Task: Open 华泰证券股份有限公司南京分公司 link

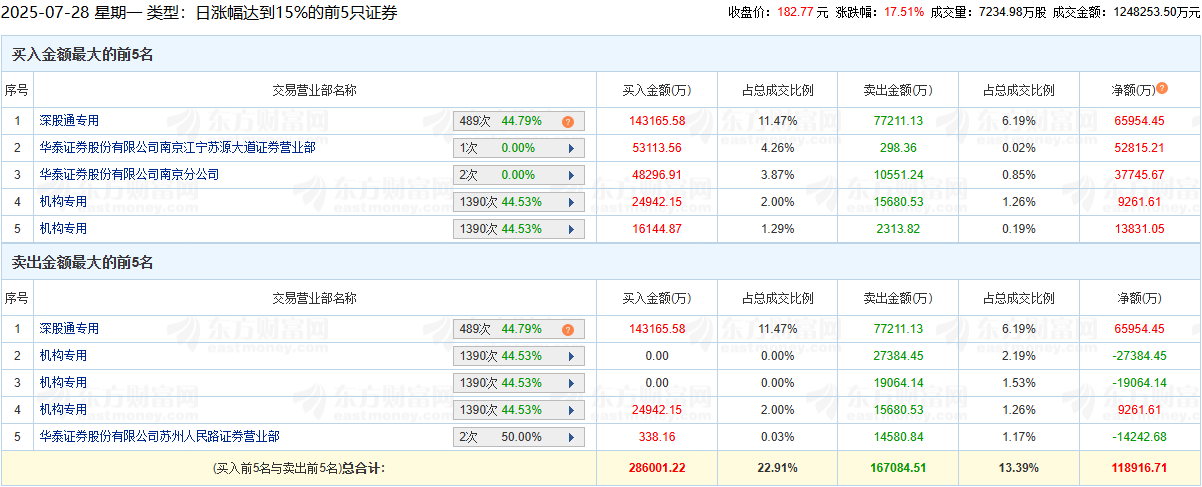Action: tap(129, 174)
